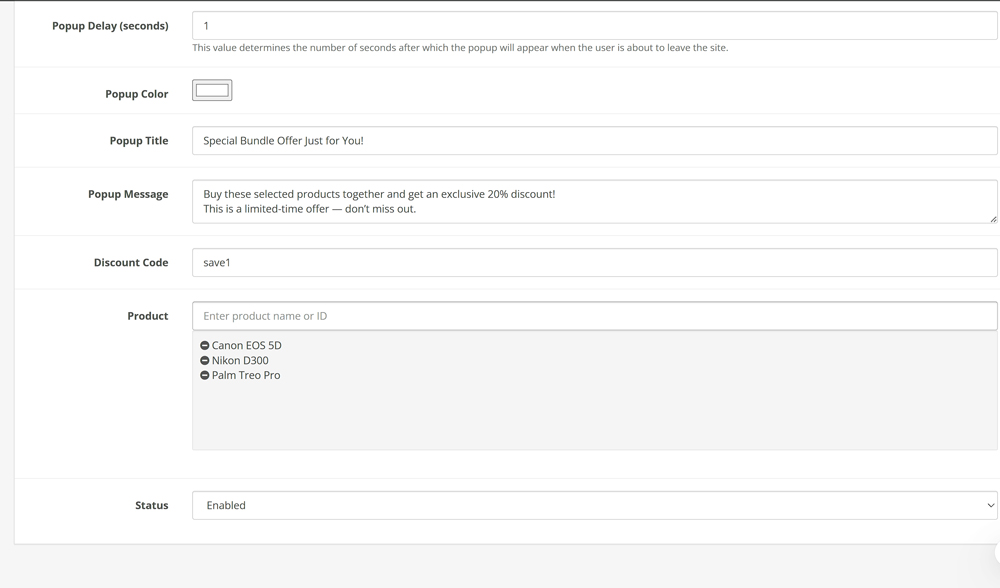Click the Canon EOS 5D product name

pyautogui.click(x=247, y=346)
